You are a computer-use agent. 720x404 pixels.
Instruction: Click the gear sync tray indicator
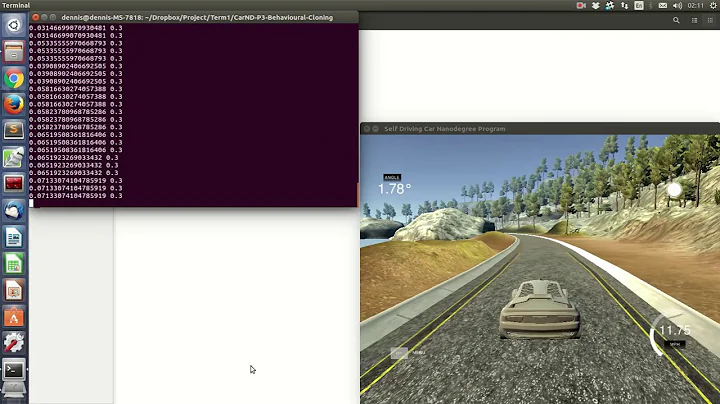pyautogui.click(x=610, y=6)
